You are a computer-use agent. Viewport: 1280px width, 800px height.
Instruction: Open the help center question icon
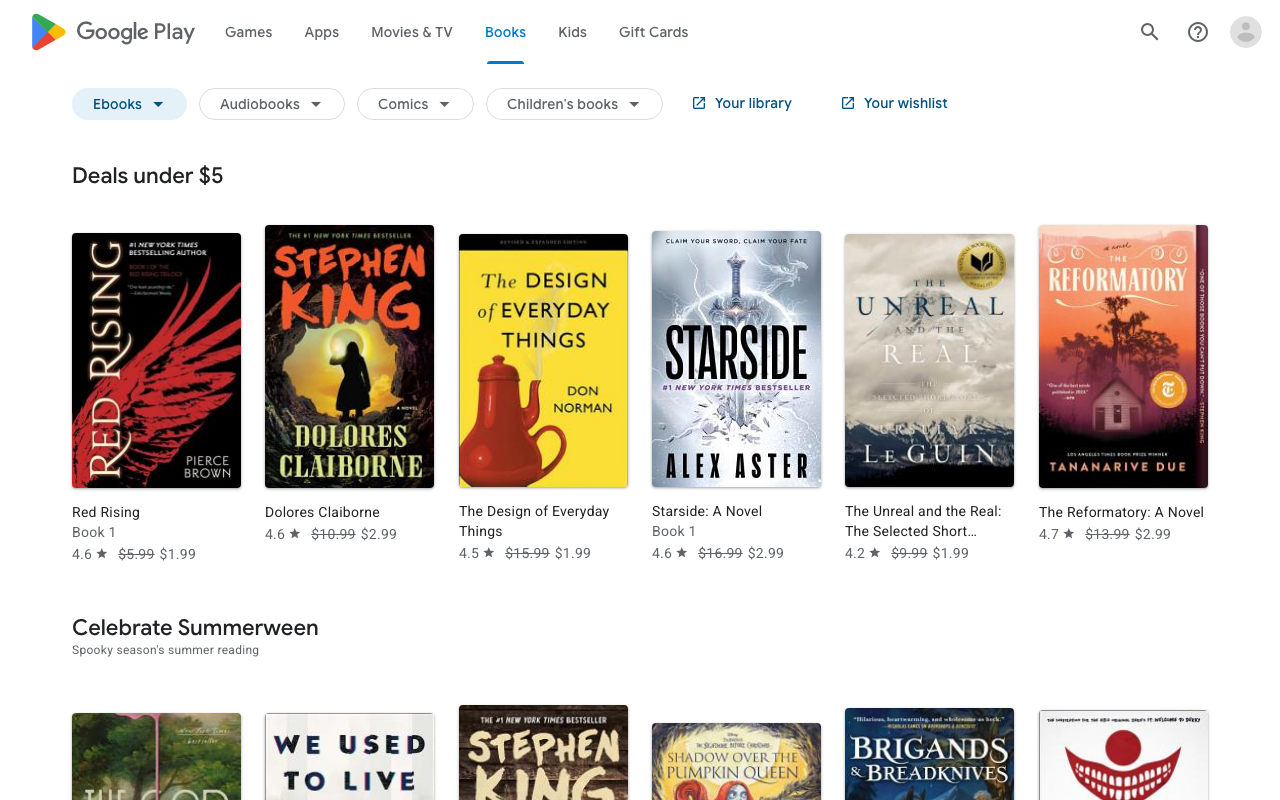[x=1198, y=32]
